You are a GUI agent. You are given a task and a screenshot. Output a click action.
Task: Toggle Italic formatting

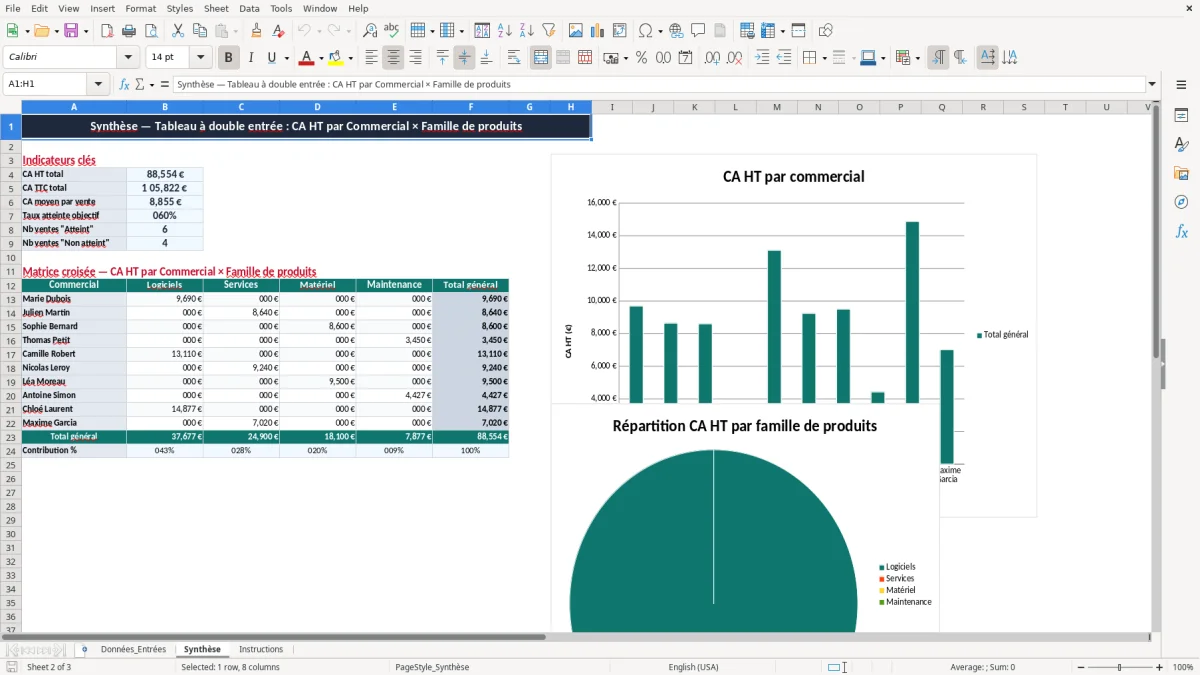(x=251, y=58)
